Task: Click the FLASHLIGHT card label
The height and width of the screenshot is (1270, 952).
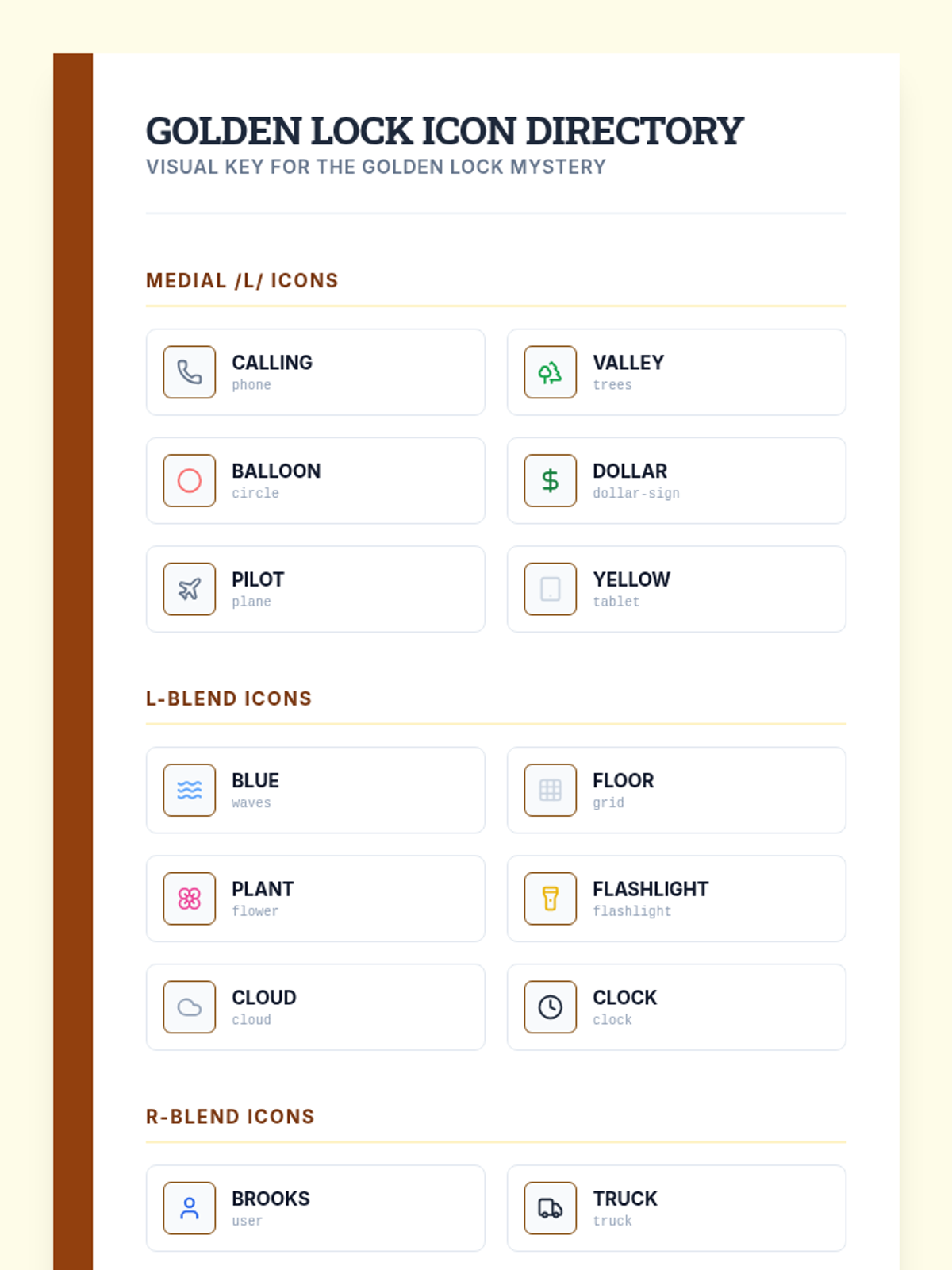Action: point(651,889)
